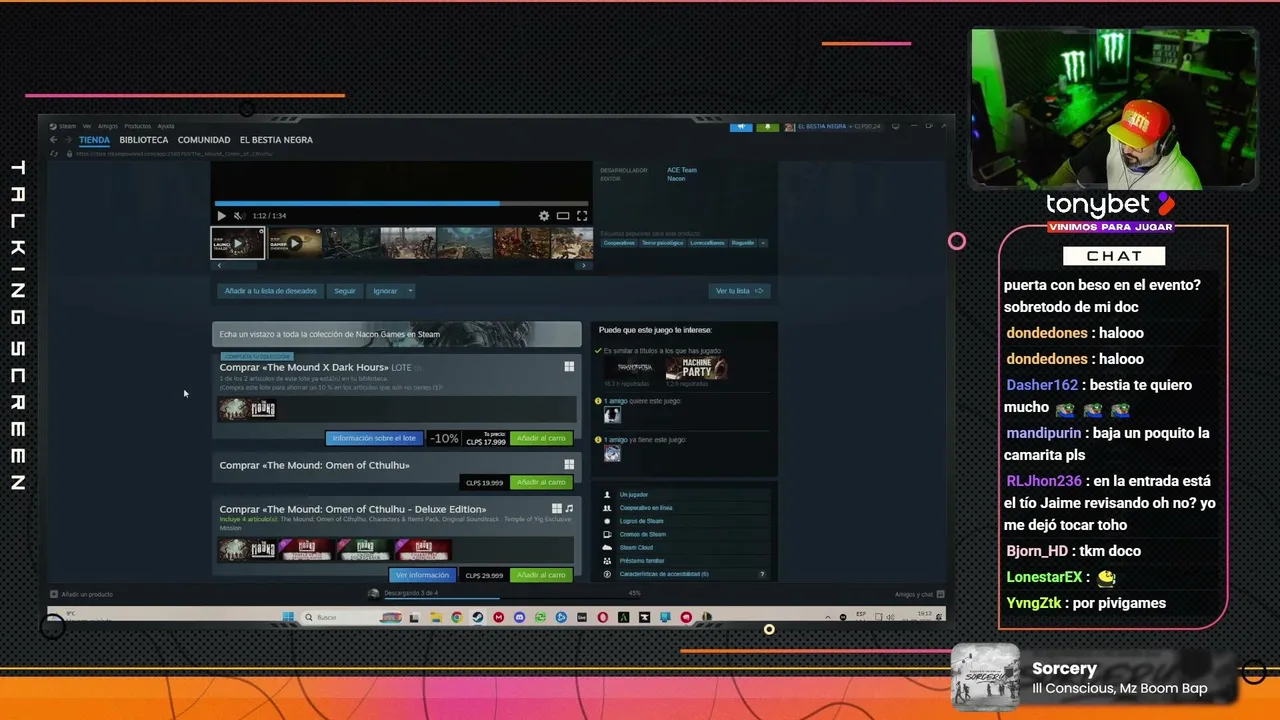
Task: Open Steam notifications bell
Action: (768, 127)
